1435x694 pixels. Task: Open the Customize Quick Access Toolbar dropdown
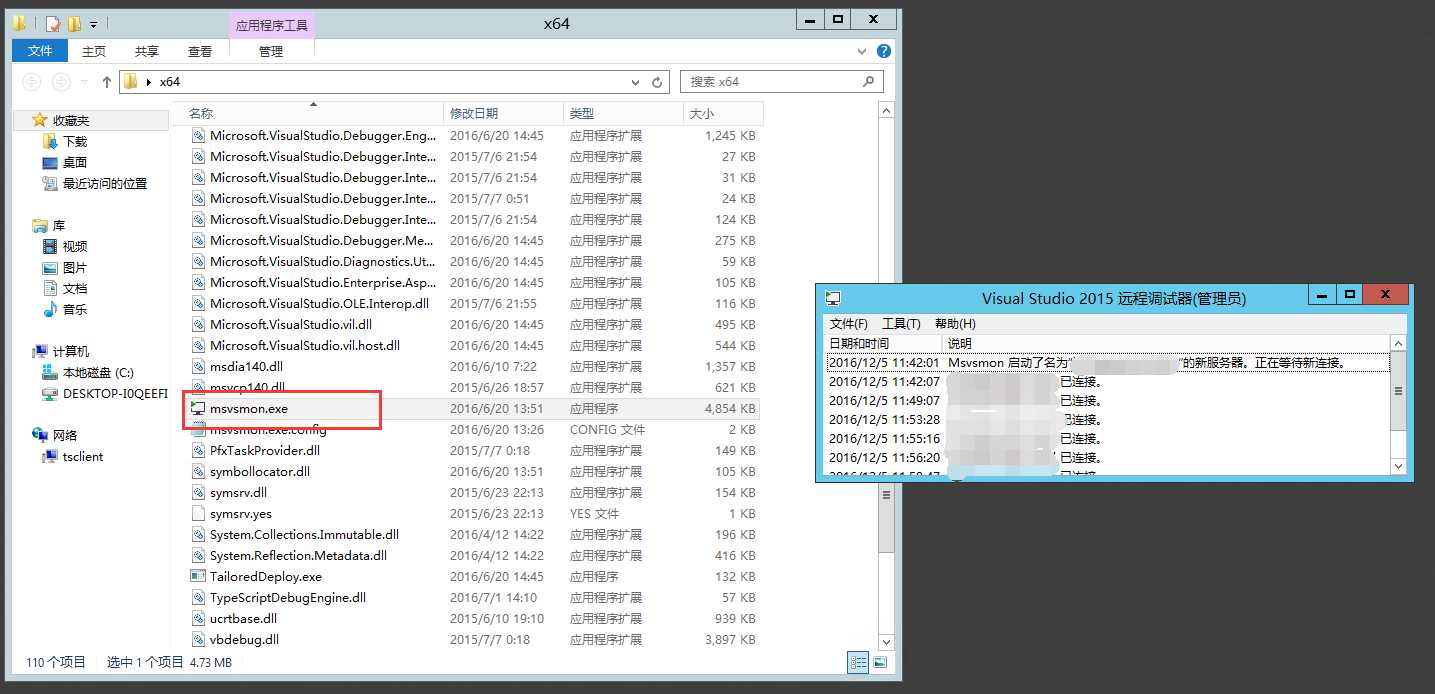tap(94, 23)
